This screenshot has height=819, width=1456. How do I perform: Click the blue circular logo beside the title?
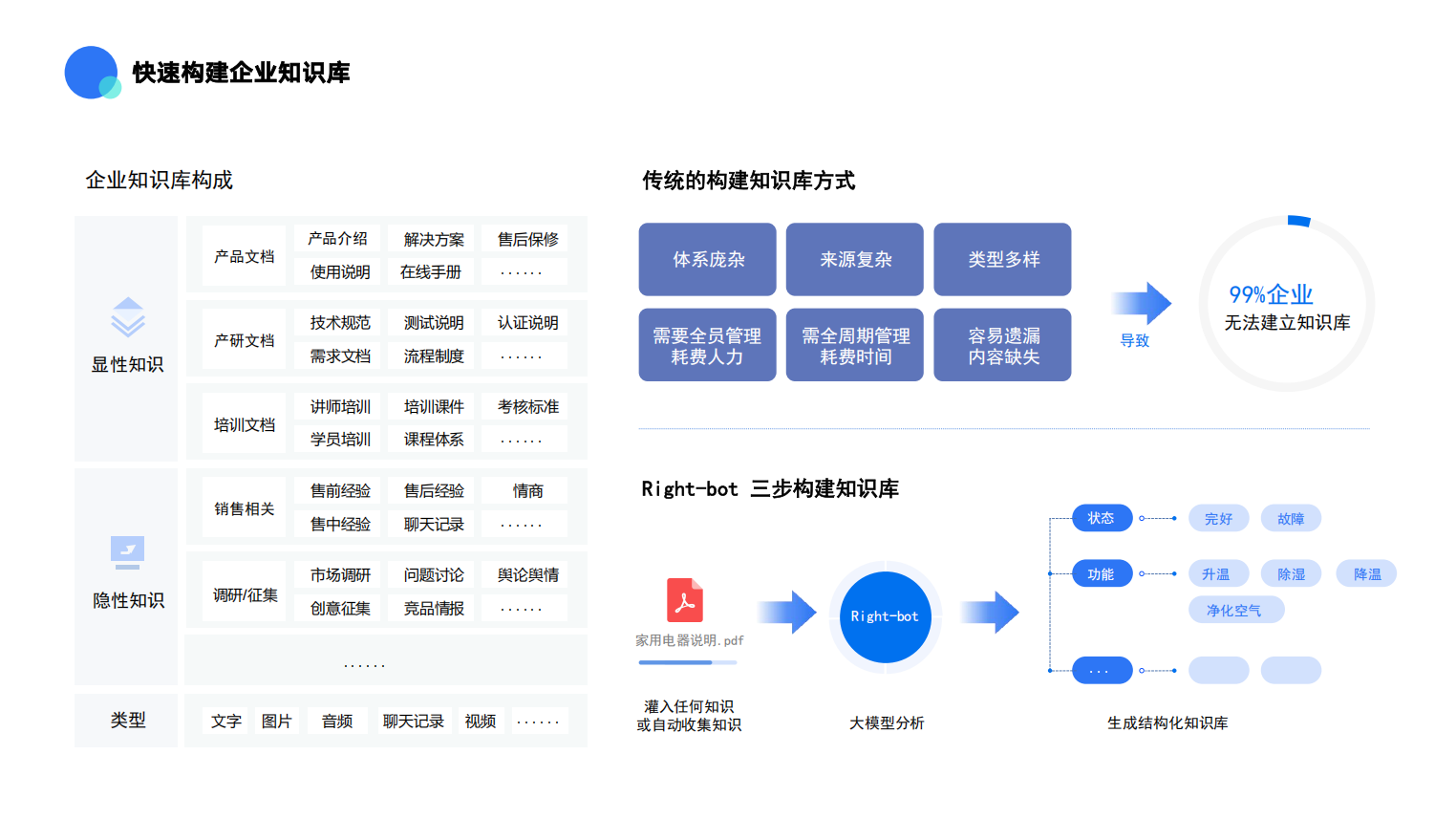pos(91,73)
